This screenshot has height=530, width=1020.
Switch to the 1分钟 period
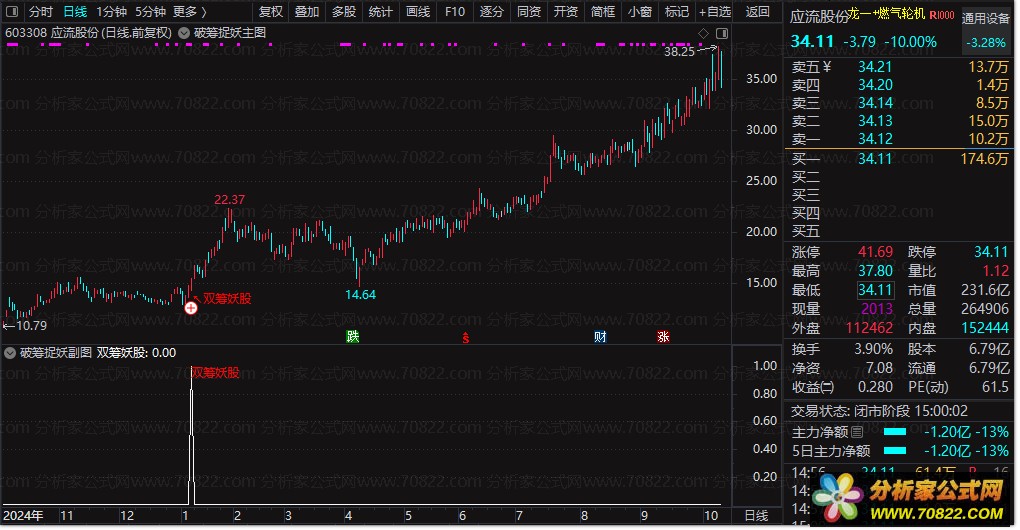[x=111, y=12]
